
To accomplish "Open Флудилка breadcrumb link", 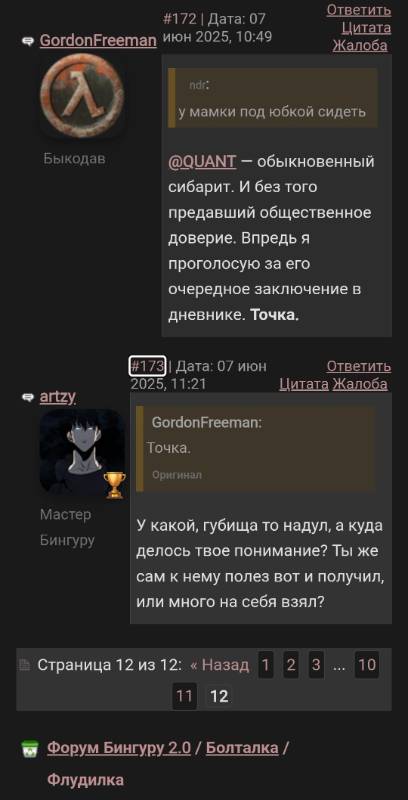I will point(85,780).
